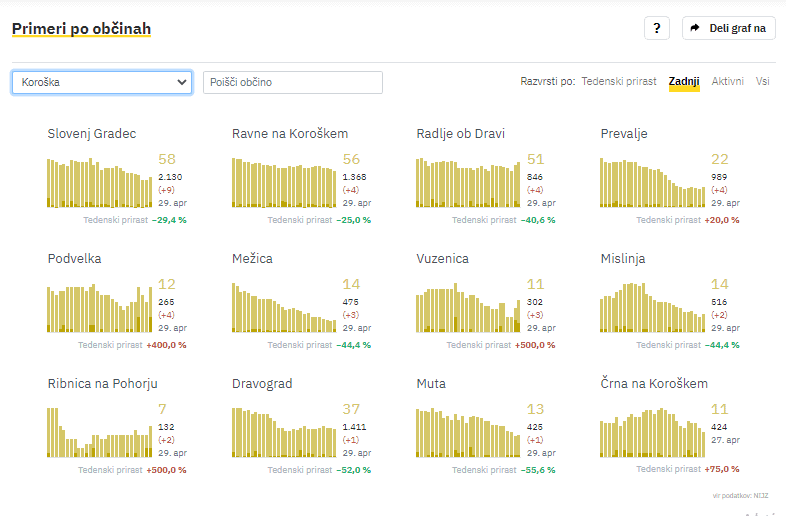The height and width of the screenshot is (516, 786).
Task: Click the question mark help button
Action: [656, 28]
